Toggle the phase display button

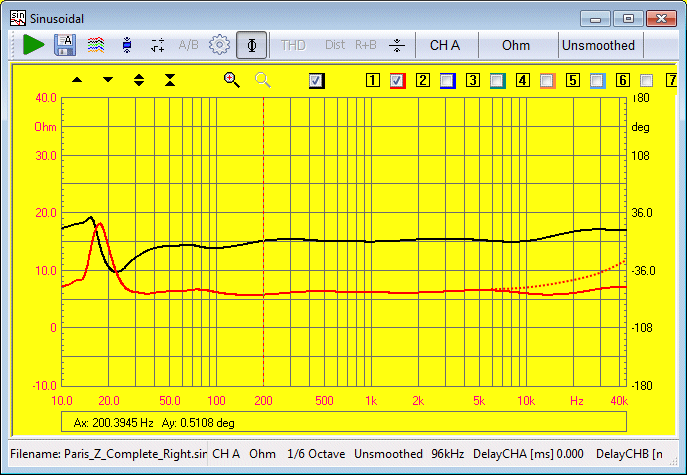pos(251,45)
